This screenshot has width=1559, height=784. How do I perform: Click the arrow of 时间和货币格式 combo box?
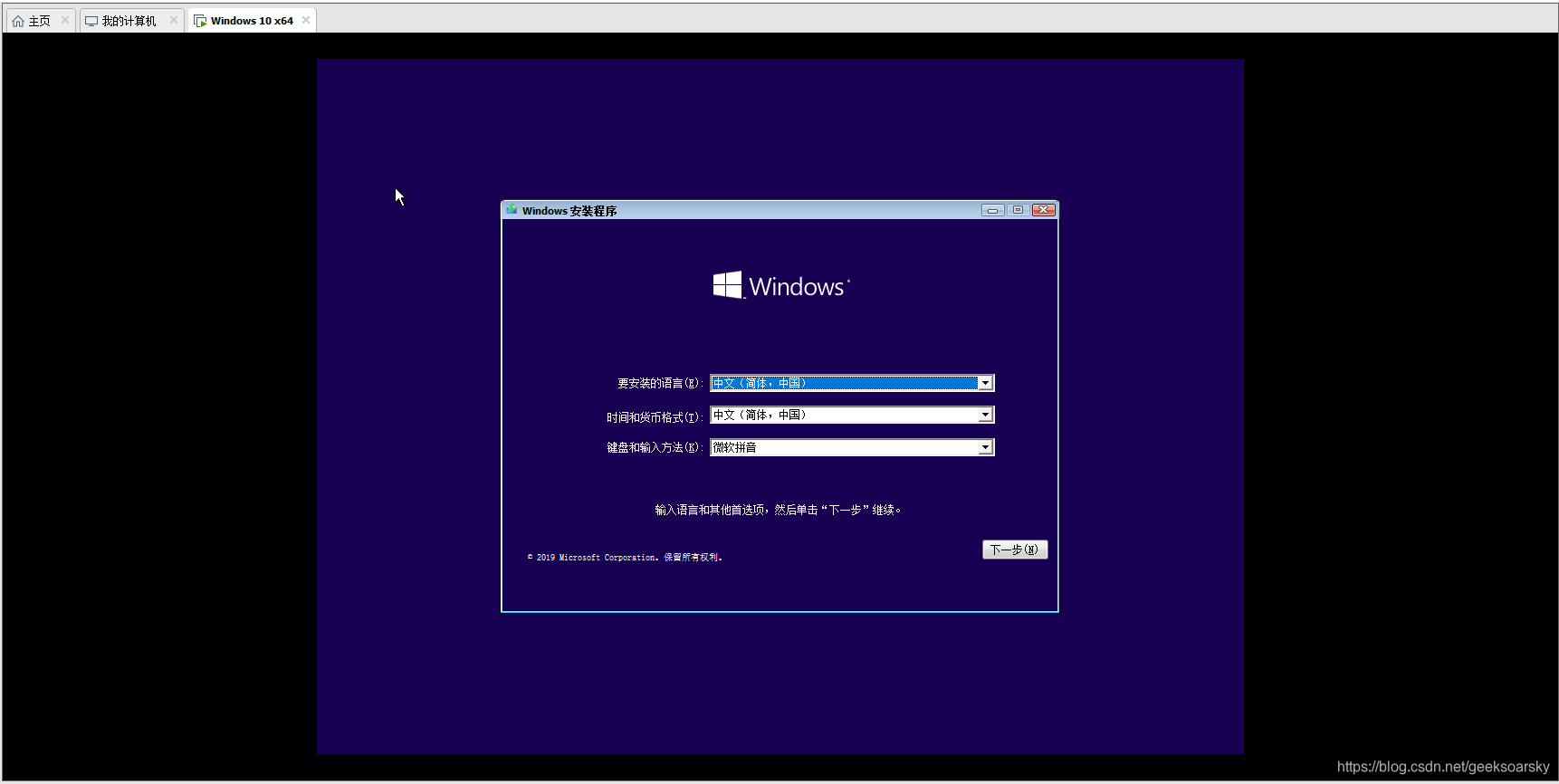click(x=985, y=415)
